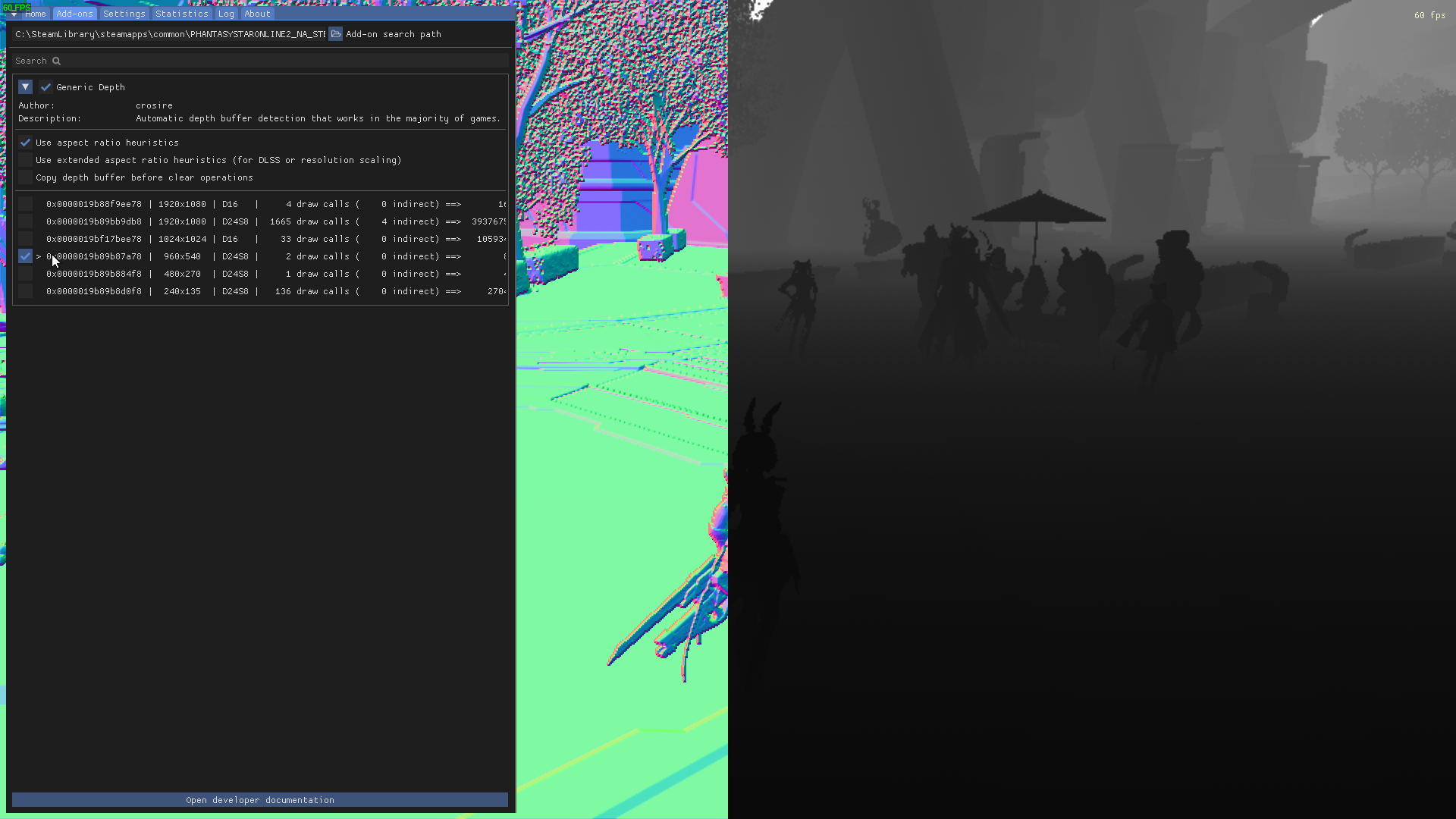Disable the Generic Depth add-on checkmark
The image size is (1456, 819).
pos(46,86)
